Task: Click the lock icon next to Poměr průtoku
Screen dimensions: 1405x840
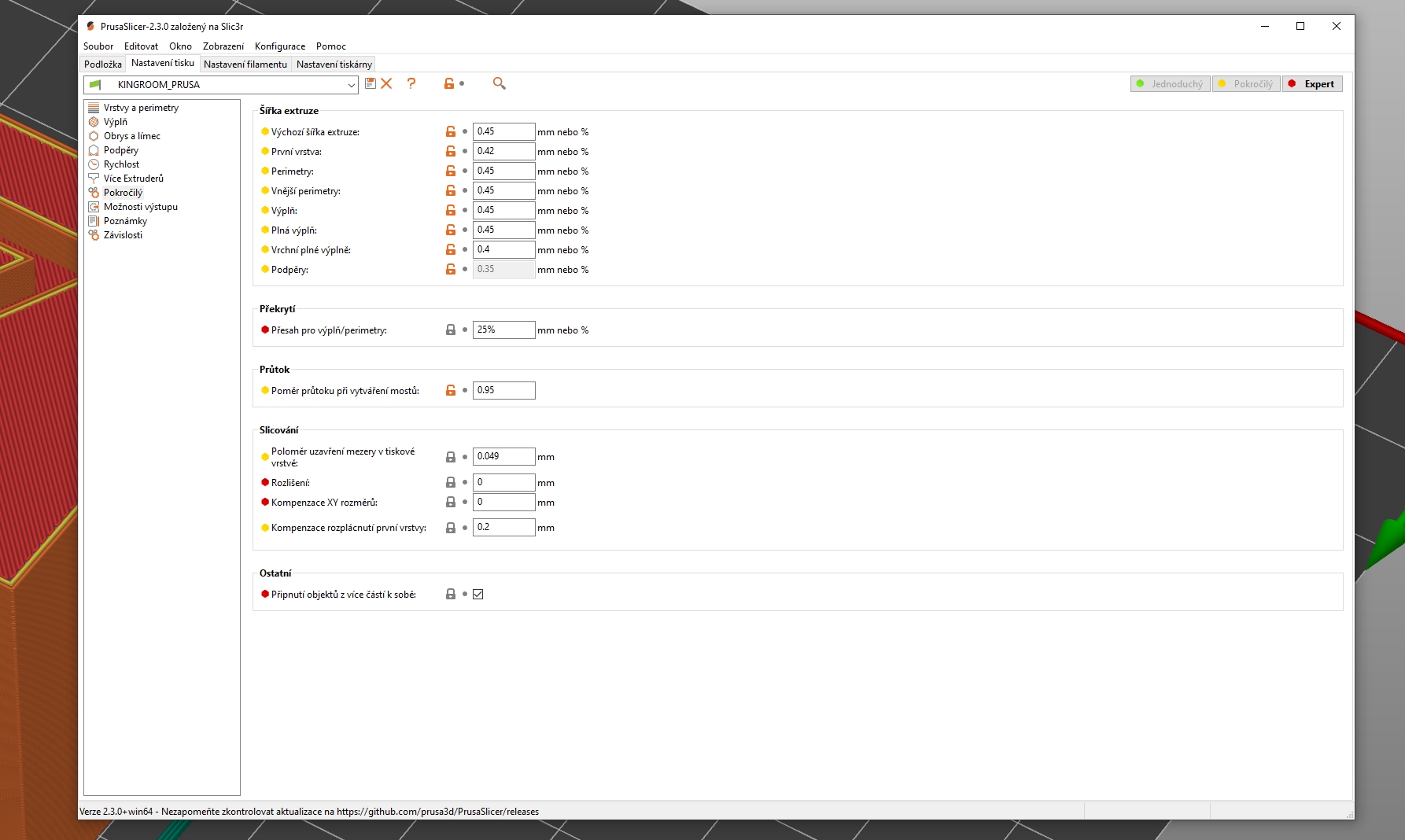Action: [451, 390]
